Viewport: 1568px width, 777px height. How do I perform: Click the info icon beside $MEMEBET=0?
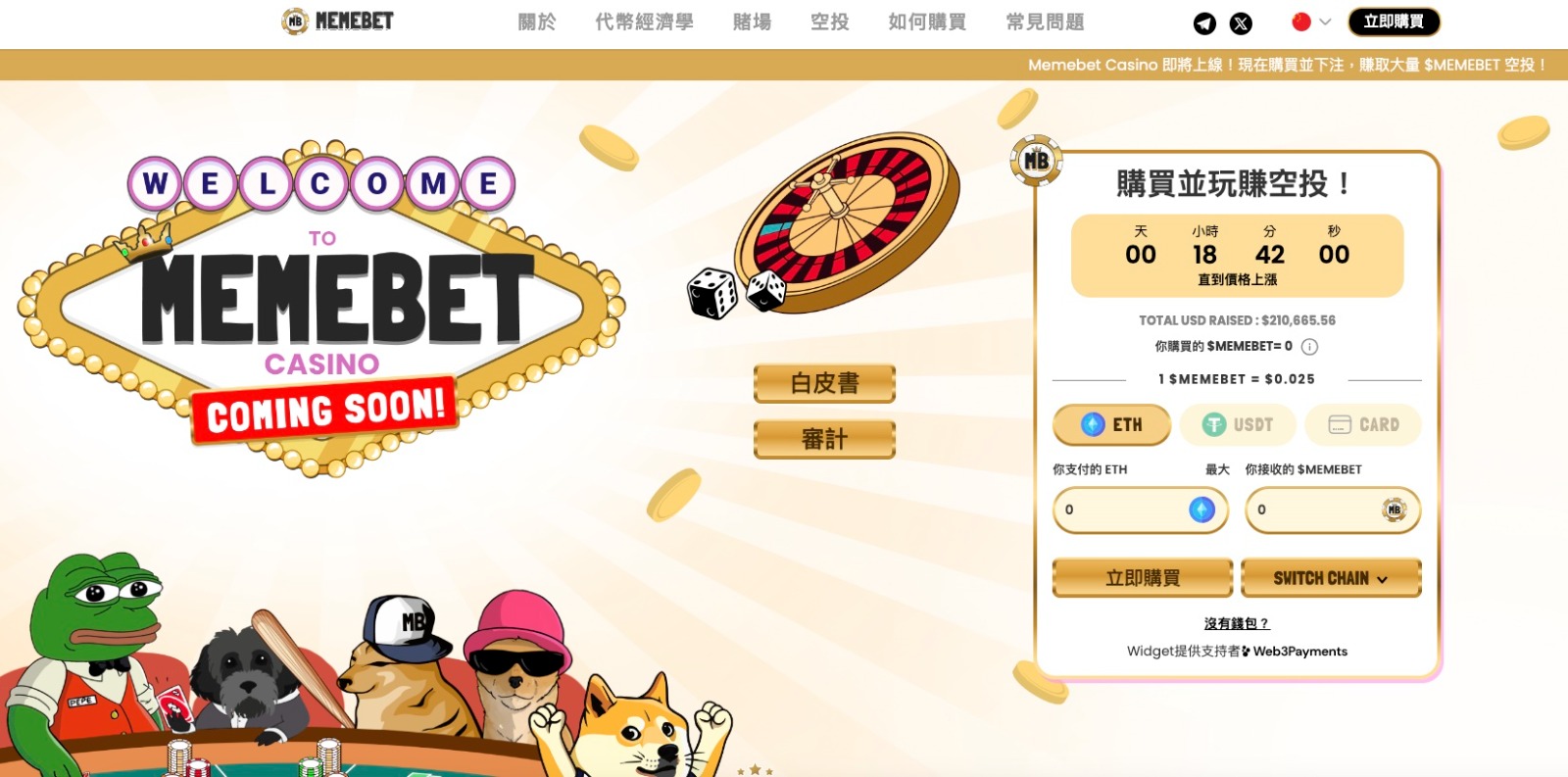[1309, 347]
